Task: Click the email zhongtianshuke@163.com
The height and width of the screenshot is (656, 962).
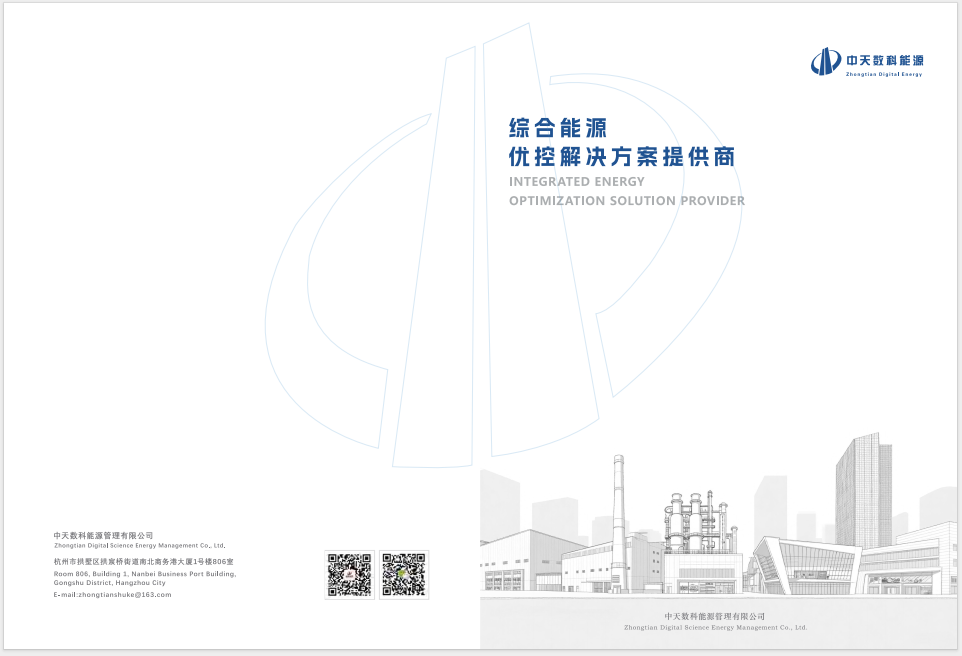Action: pyautogui.click(x=112, y=594)
